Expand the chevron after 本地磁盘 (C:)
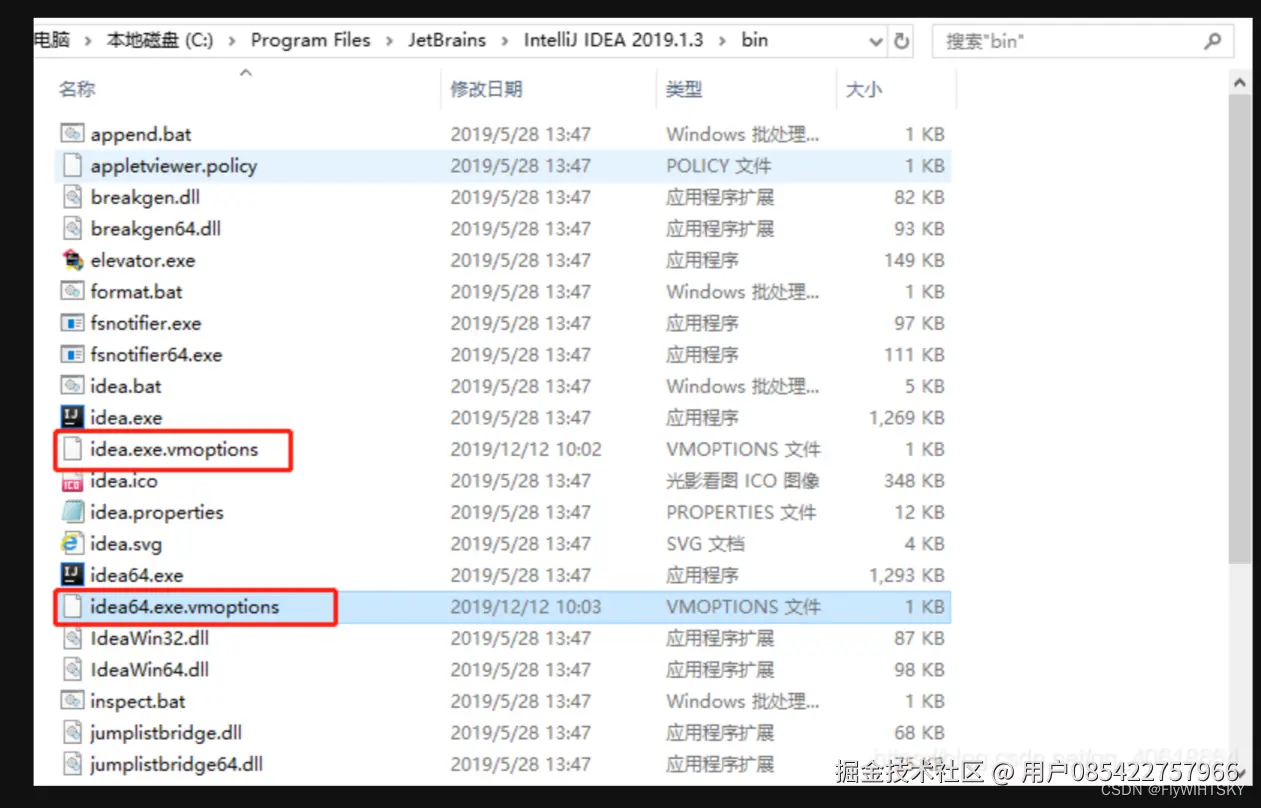This screenshot has height=808, width=1261. (232, 41)
